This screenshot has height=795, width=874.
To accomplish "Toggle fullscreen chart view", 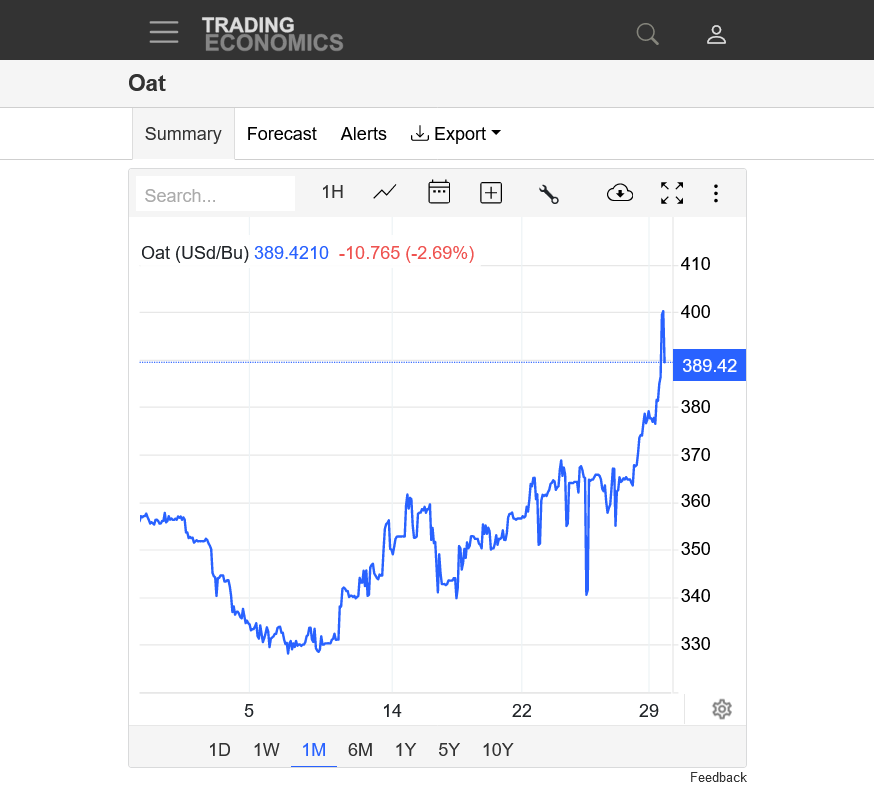I will pyautogui.click(x=672, y=193).
